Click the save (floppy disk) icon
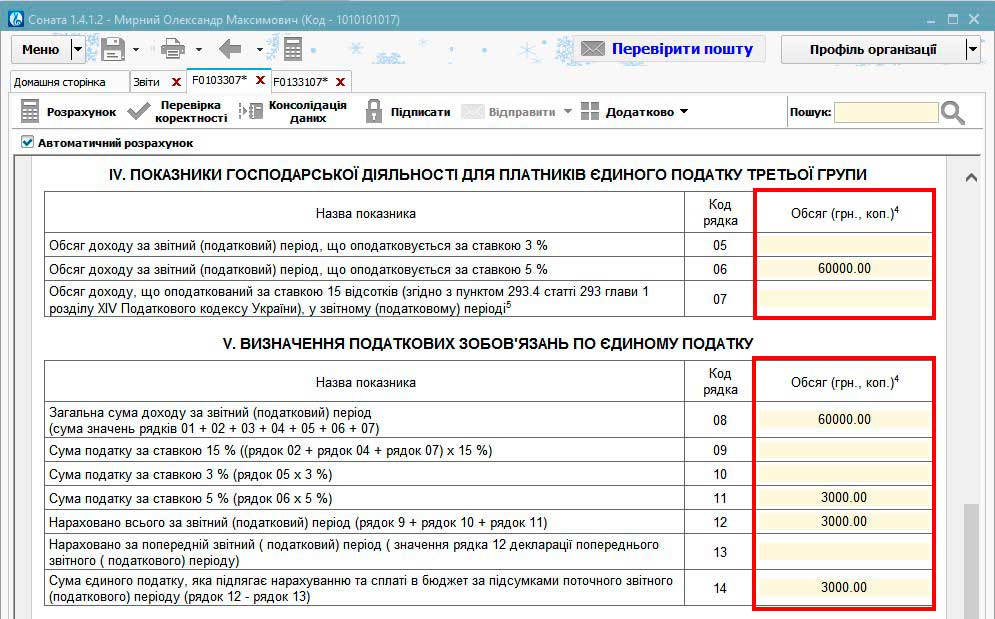Screen dimensions: 995x619 click(x=112, y=49)
